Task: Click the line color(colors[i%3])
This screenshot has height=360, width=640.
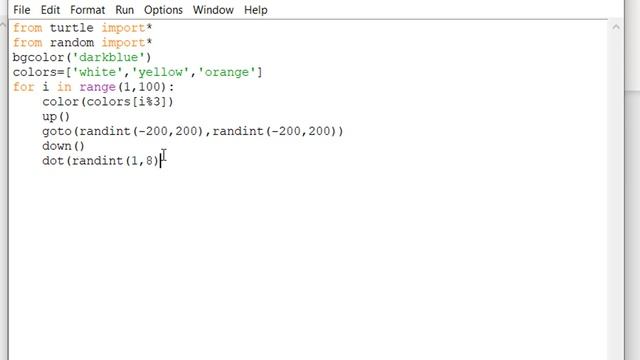Action: tap(108, 102)
